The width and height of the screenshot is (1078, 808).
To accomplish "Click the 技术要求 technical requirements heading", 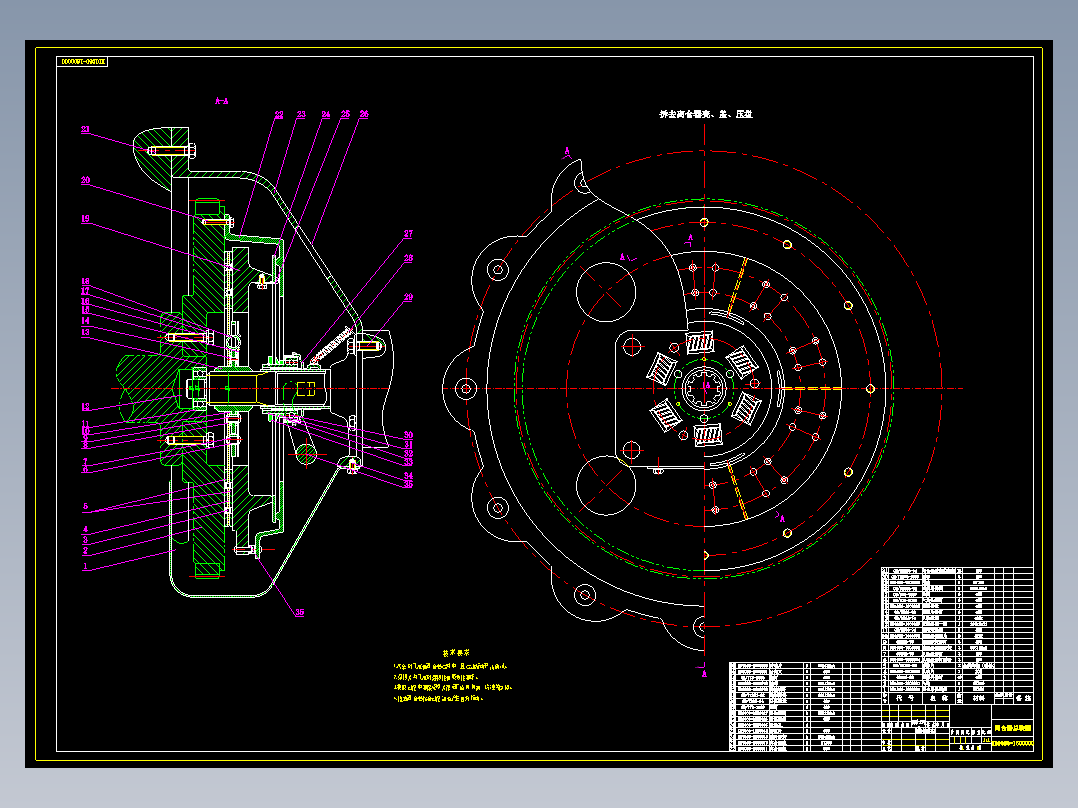I will click(456, 653).
